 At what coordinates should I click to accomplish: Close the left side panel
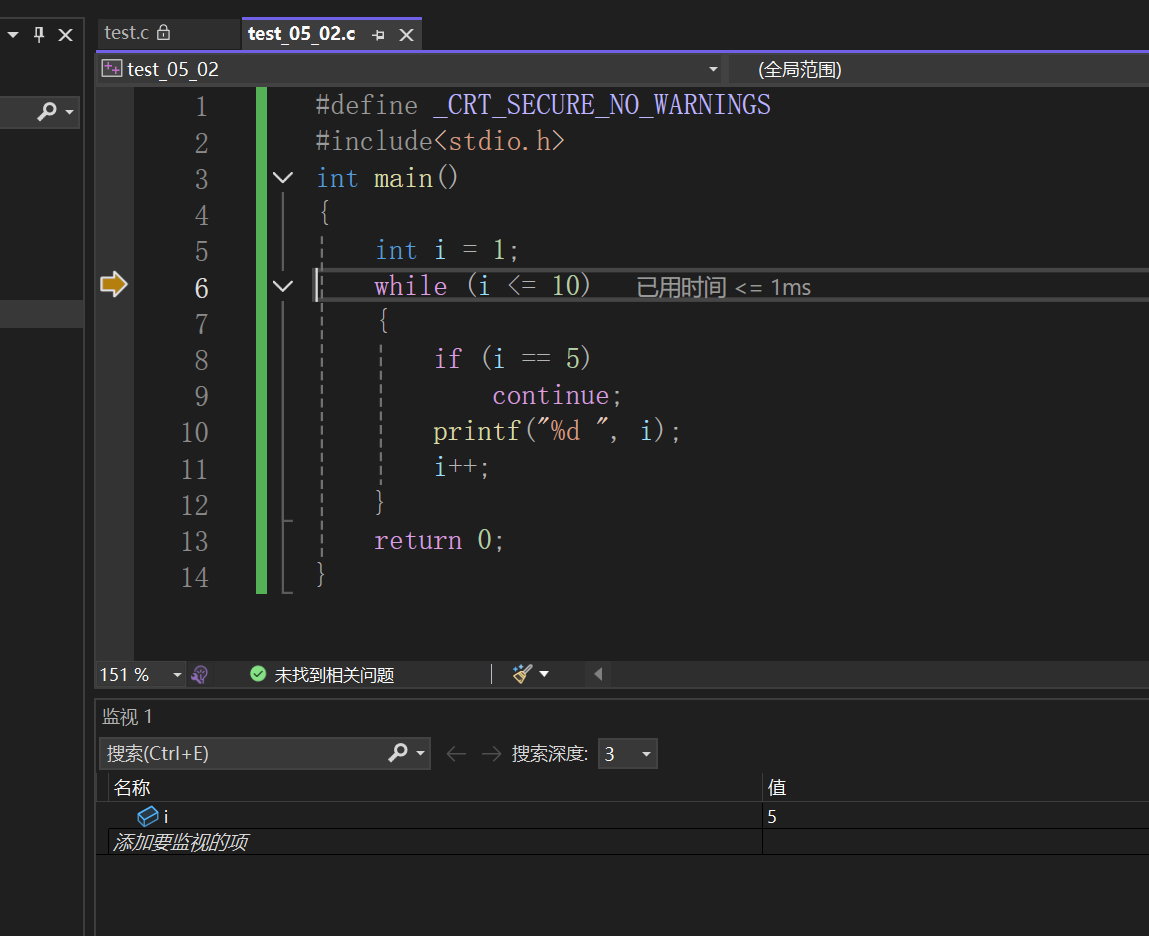pyautogui.click(x=66, y=34)
